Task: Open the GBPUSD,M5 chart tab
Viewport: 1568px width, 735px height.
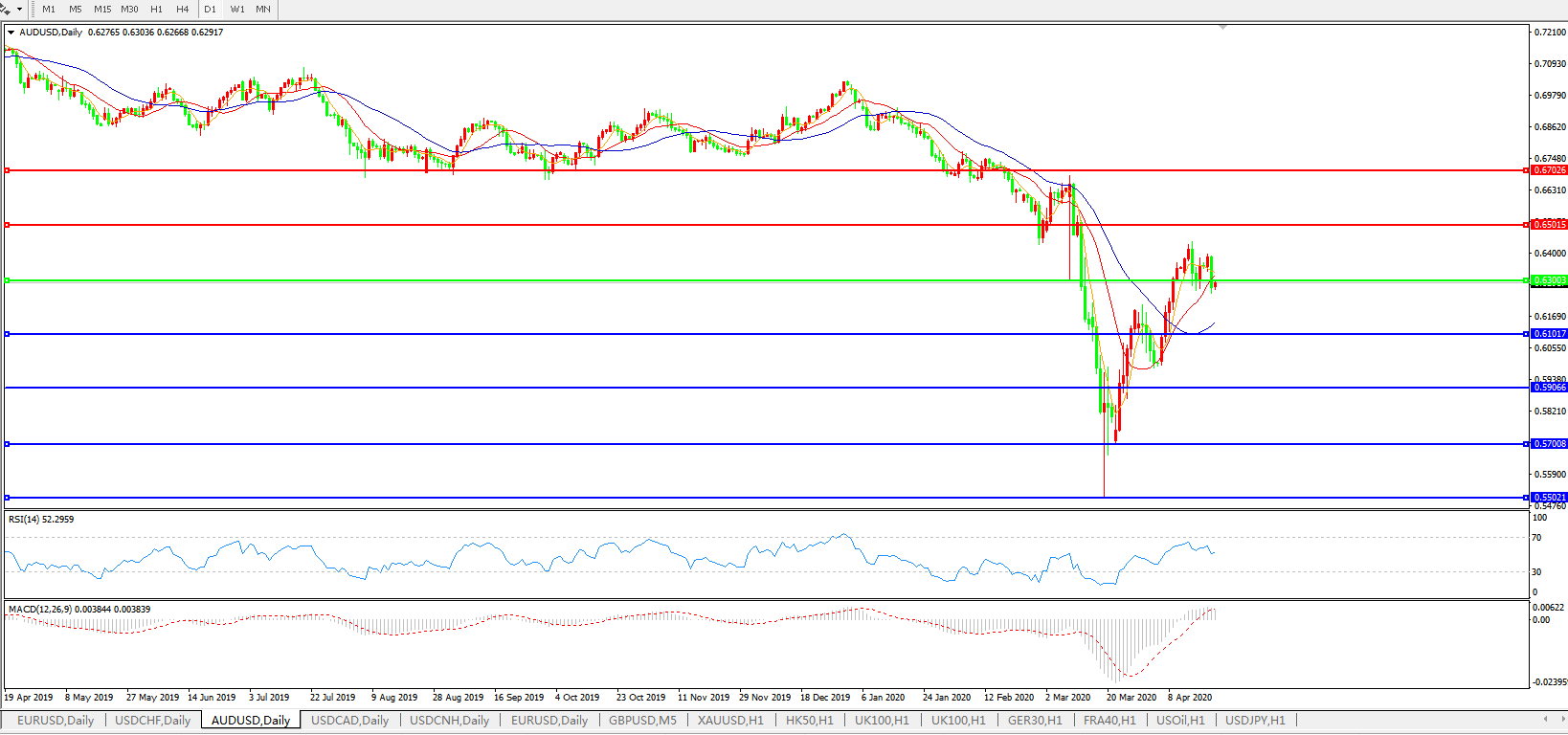Action: [642, 720]
